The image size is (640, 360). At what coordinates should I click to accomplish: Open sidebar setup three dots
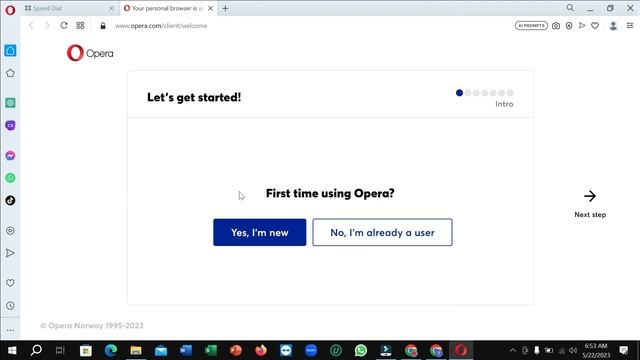pyautogui.click(x=10, y=330)
